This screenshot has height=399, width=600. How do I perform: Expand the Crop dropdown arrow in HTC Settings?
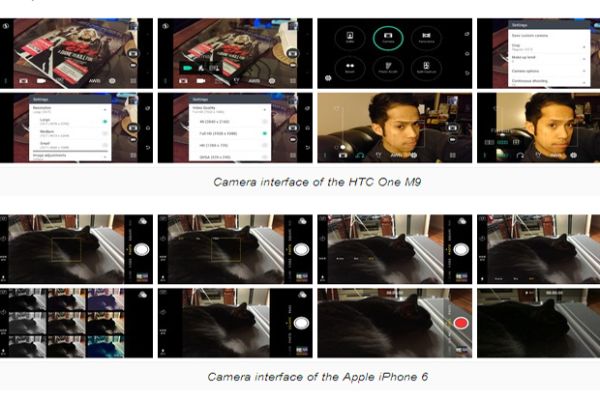(584, 47)
